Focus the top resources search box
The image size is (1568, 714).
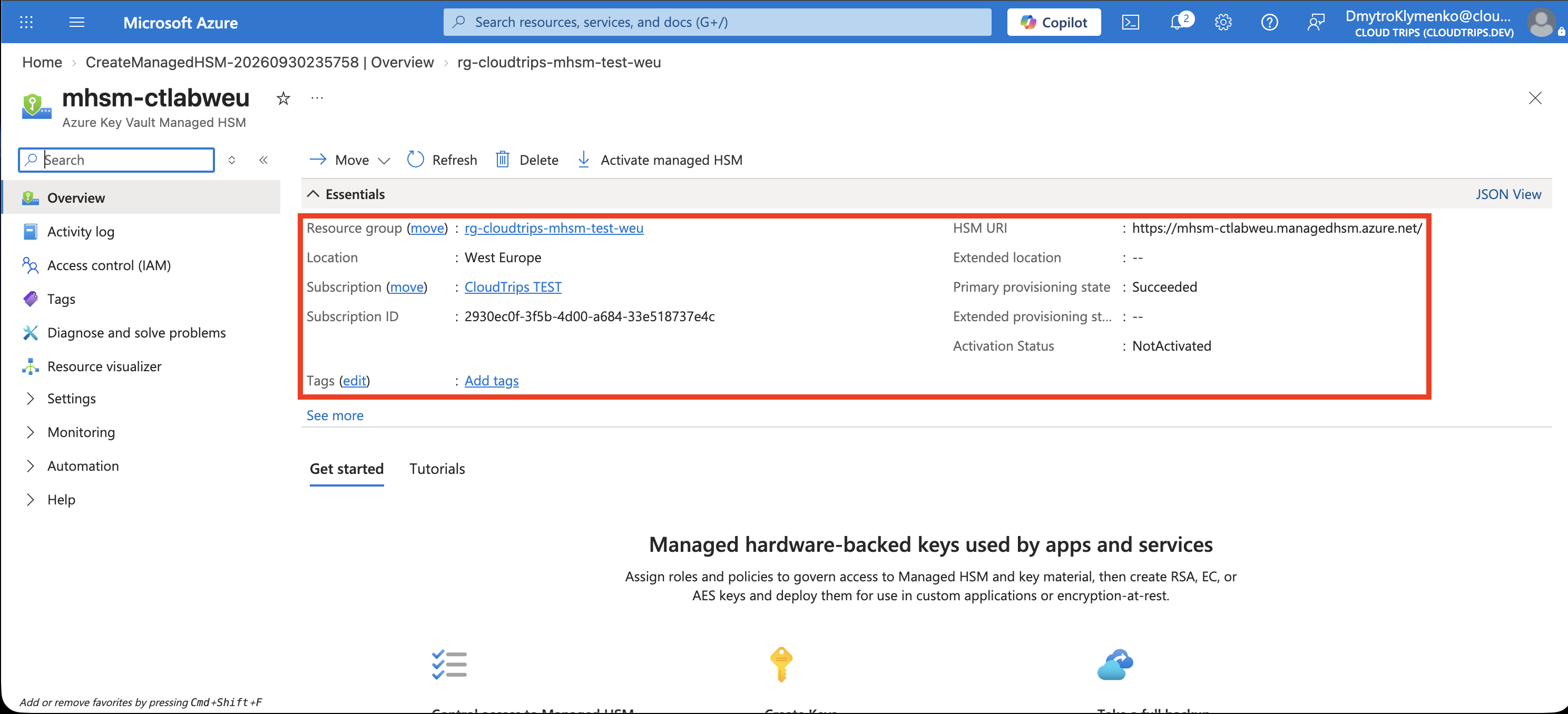[717, 23]
